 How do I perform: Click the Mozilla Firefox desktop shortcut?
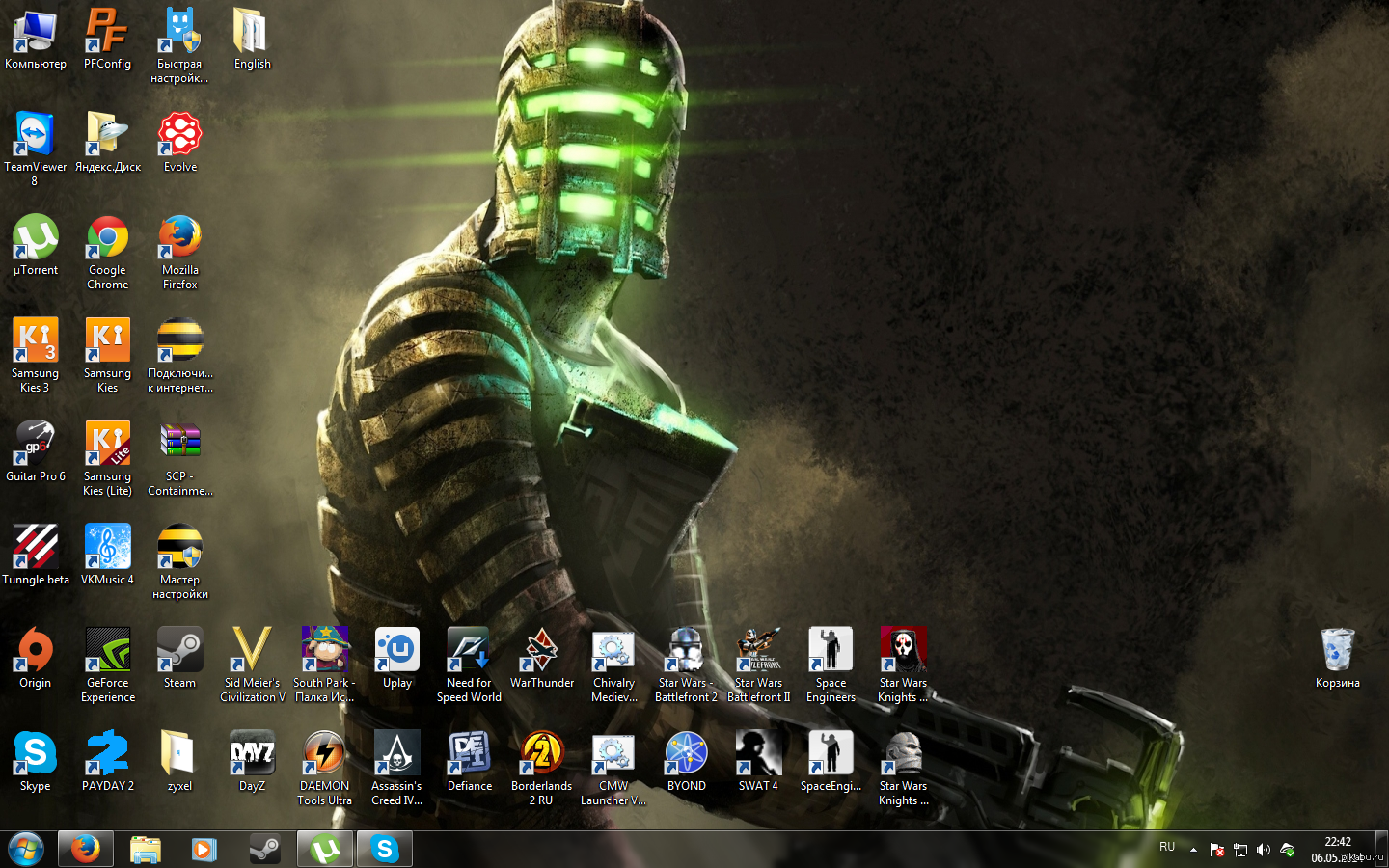(179, 253)
